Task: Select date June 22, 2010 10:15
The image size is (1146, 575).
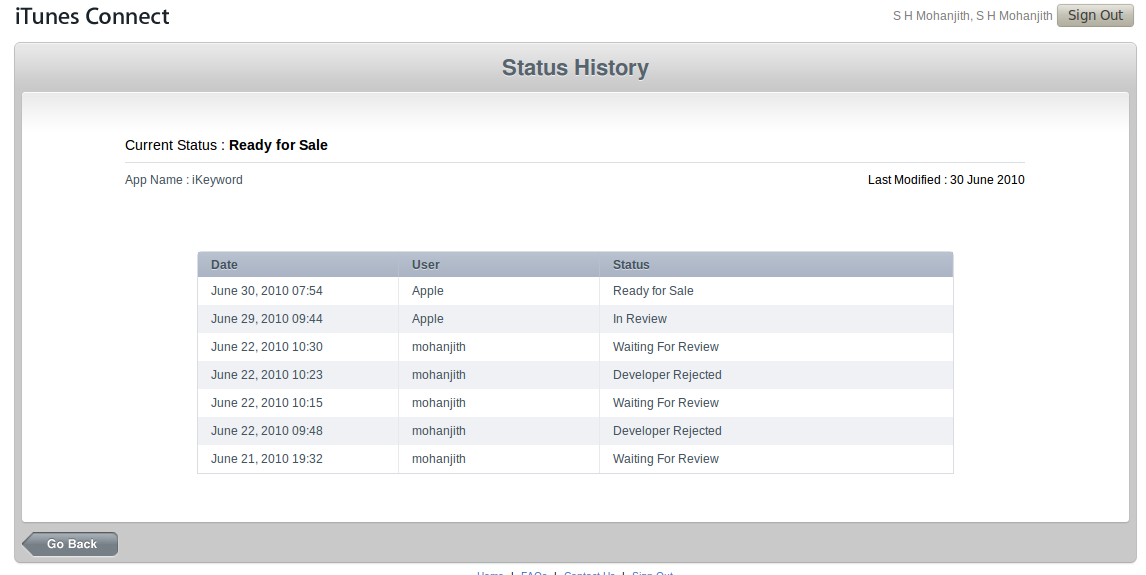Action: click(267, 403)
